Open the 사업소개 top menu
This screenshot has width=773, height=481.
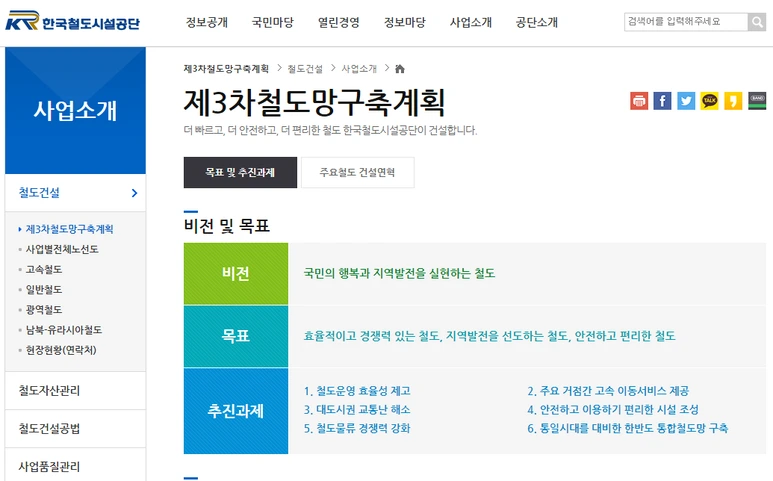point(471,22)
